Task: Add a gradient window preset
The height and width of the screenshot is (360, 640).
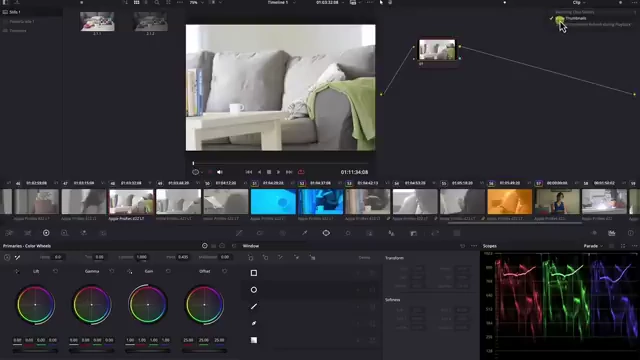Action: pos(312,258)
